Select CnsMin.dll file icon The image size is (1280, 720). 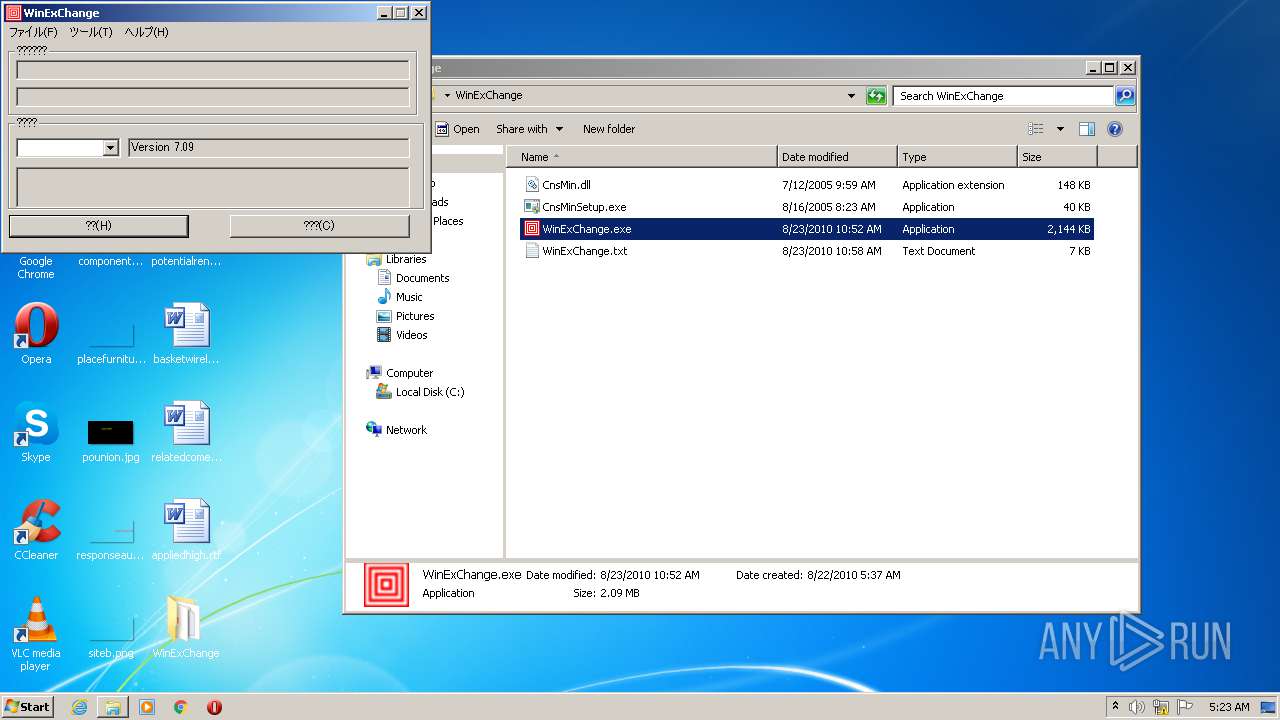point(532,185)
